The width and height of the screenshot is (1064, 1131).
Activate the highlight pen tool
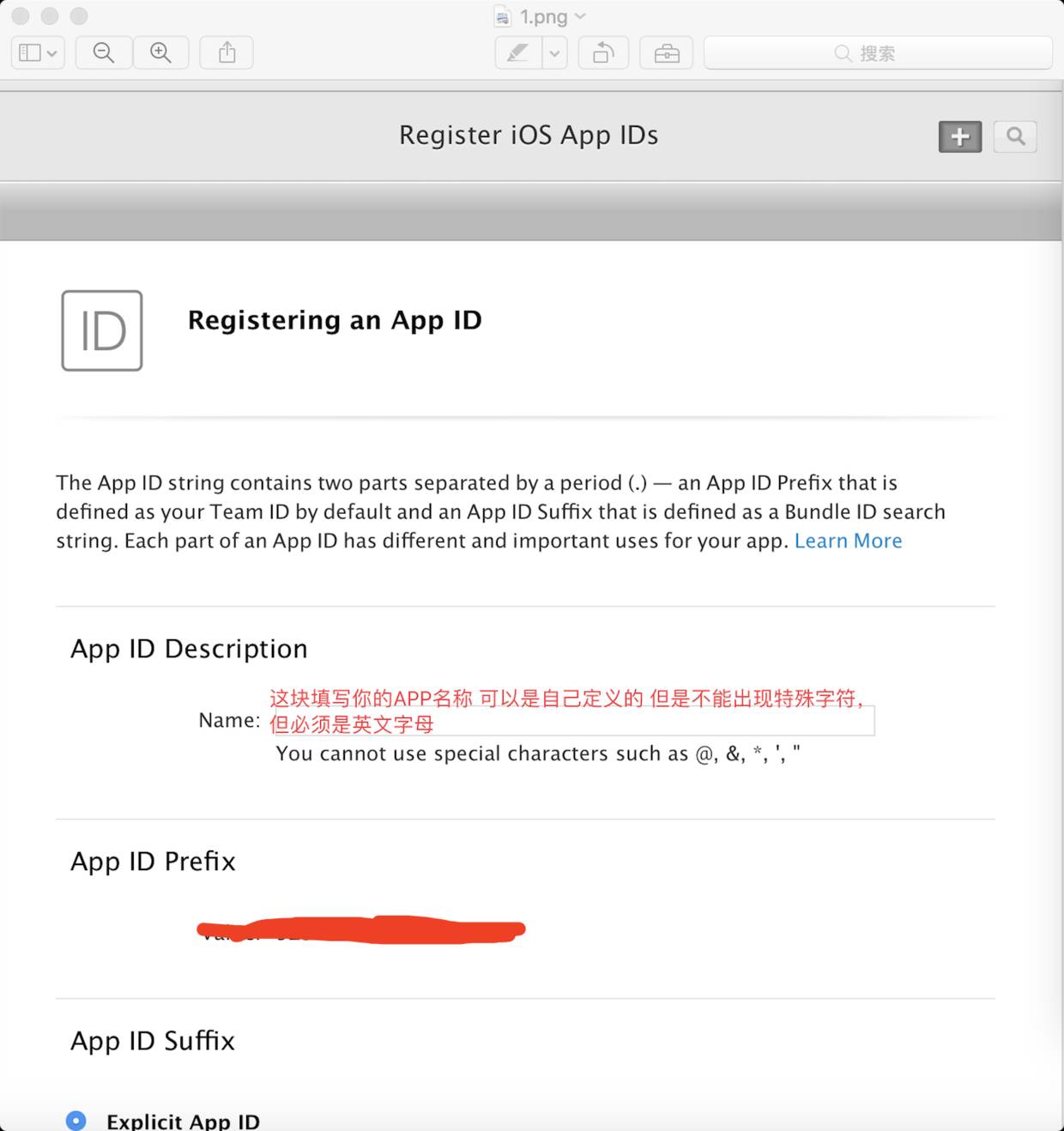pyautogui.click(x=518, y=53)
